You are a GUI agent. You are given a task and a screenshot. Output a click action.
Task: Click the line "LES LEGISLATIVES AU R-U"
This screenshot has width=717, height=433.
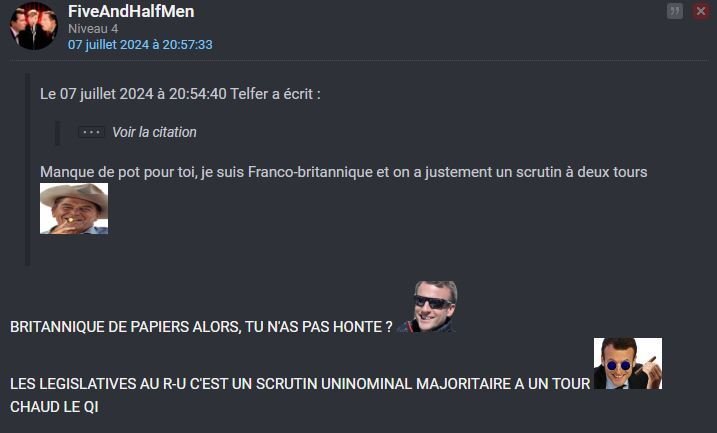pyautogui.click(x=300, y=384)
